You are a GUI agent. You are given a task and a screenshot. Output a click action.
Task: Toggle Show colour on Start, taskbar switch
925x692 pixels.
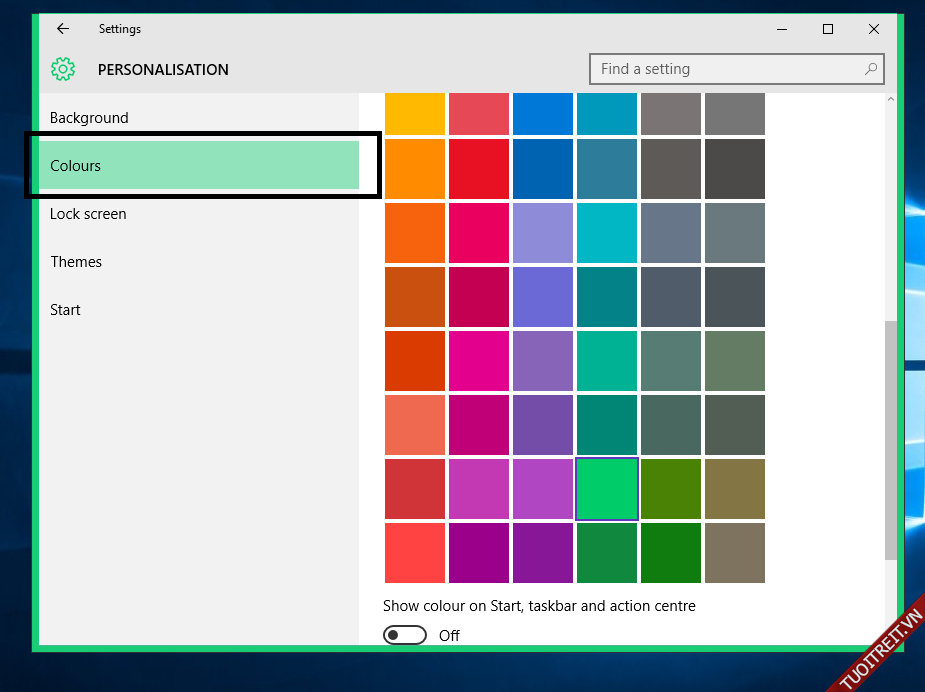[x=405, y=635]
